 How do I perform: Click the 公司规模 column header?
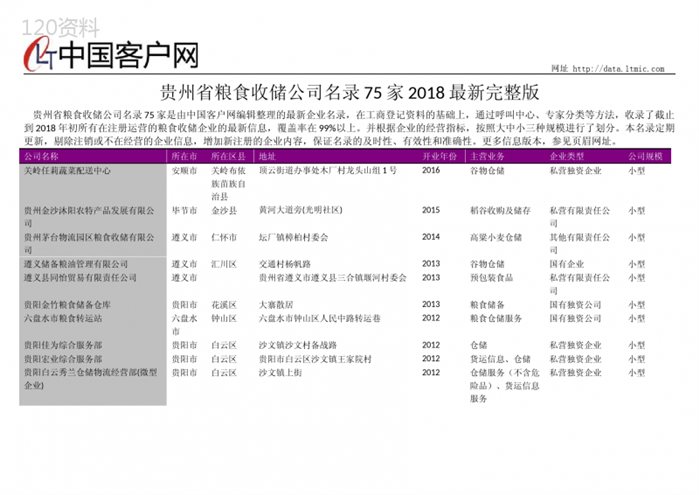tap(646, 157)
